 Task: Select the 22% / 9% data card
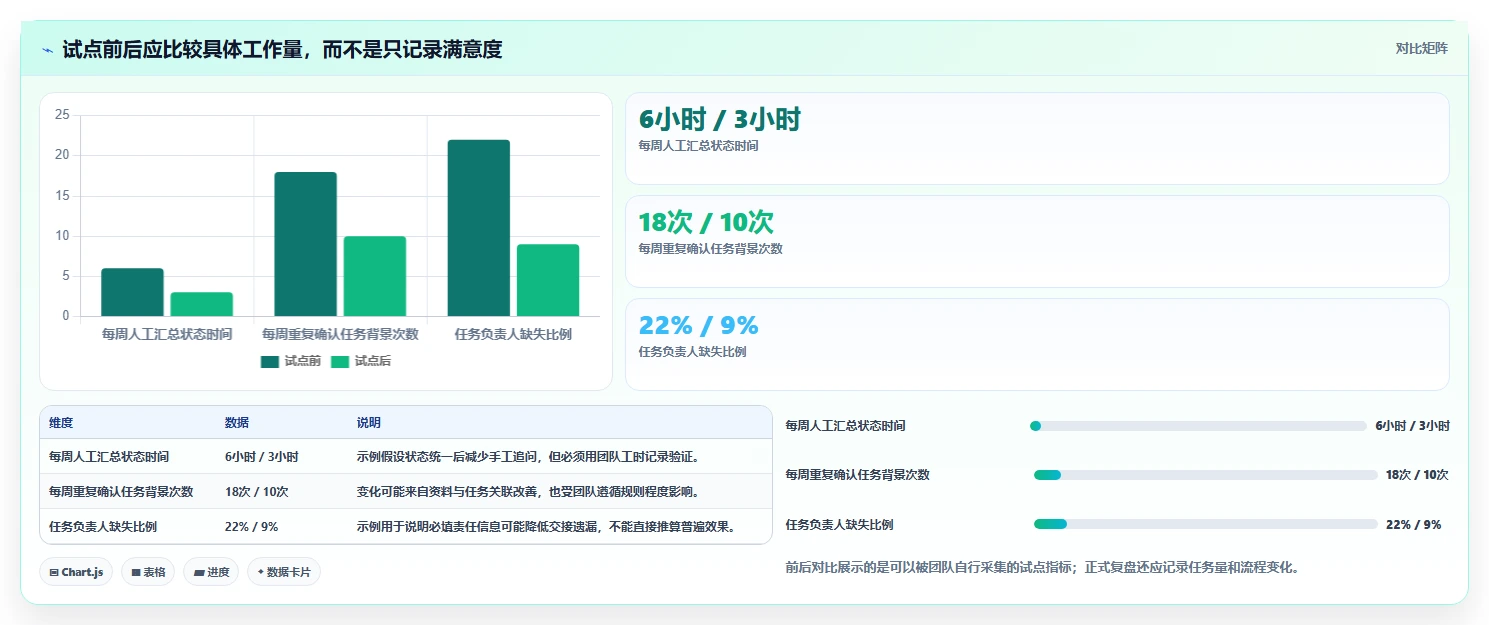tap(1037, 344)
